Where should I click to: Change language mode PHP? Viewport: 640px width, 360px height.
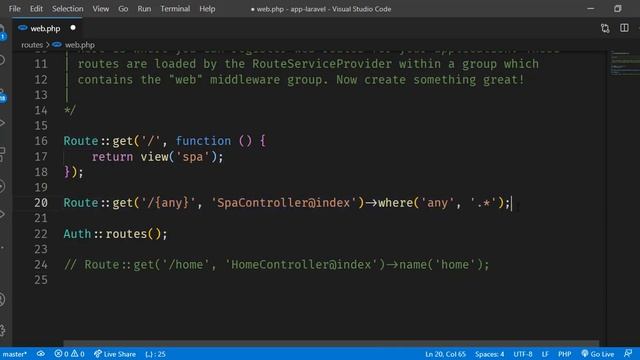pyautogui.click(x=564, y=354)
